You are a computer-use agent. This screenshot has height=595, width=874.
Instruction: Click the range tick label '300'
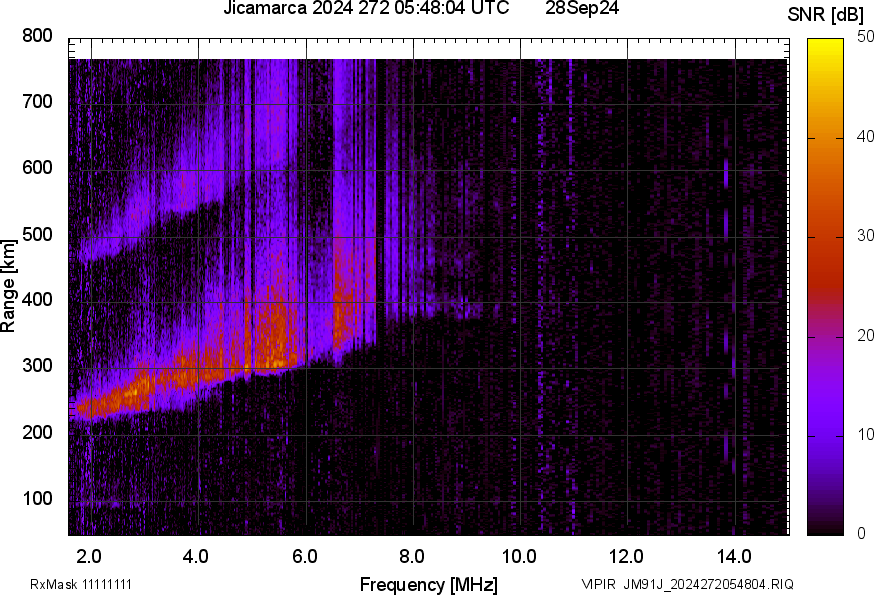[37, 366]
